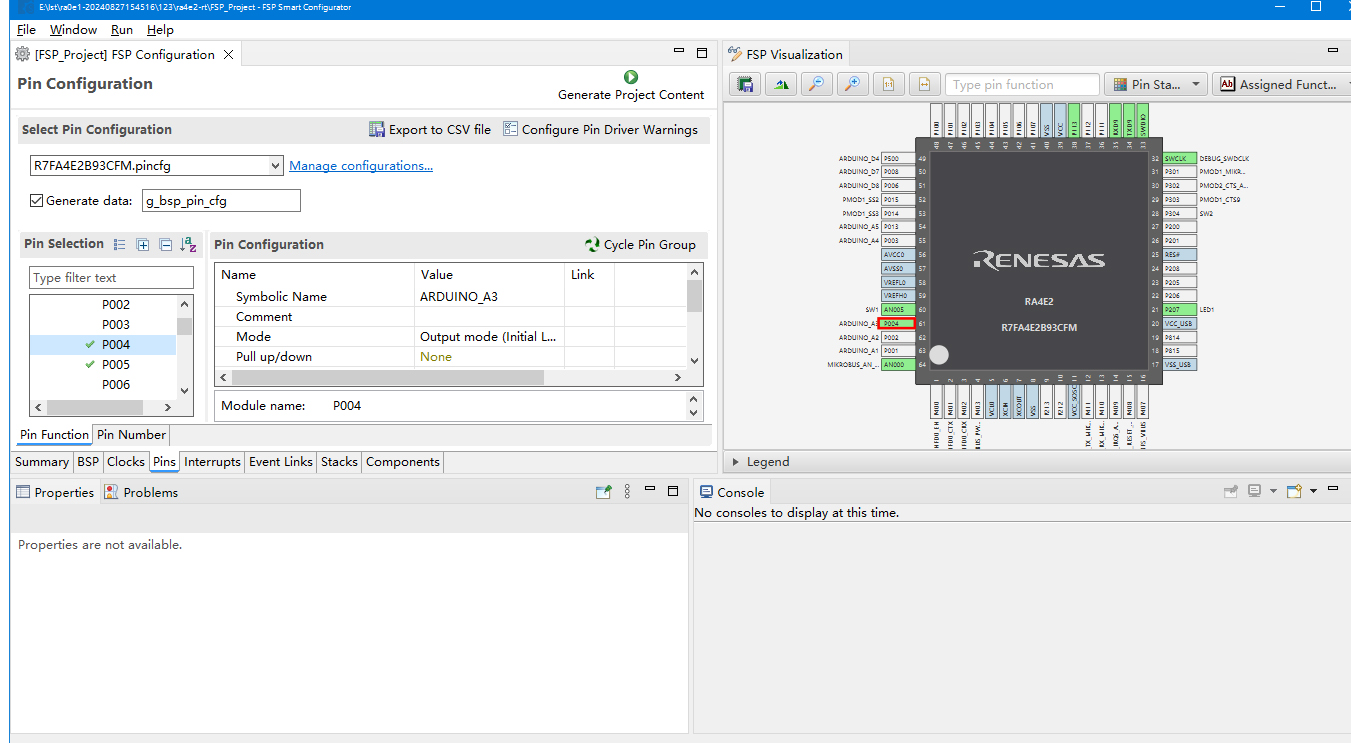Switch to the Pin Number tab
Viewport: 1351px width, 743px height.
(x=131, y=435)
